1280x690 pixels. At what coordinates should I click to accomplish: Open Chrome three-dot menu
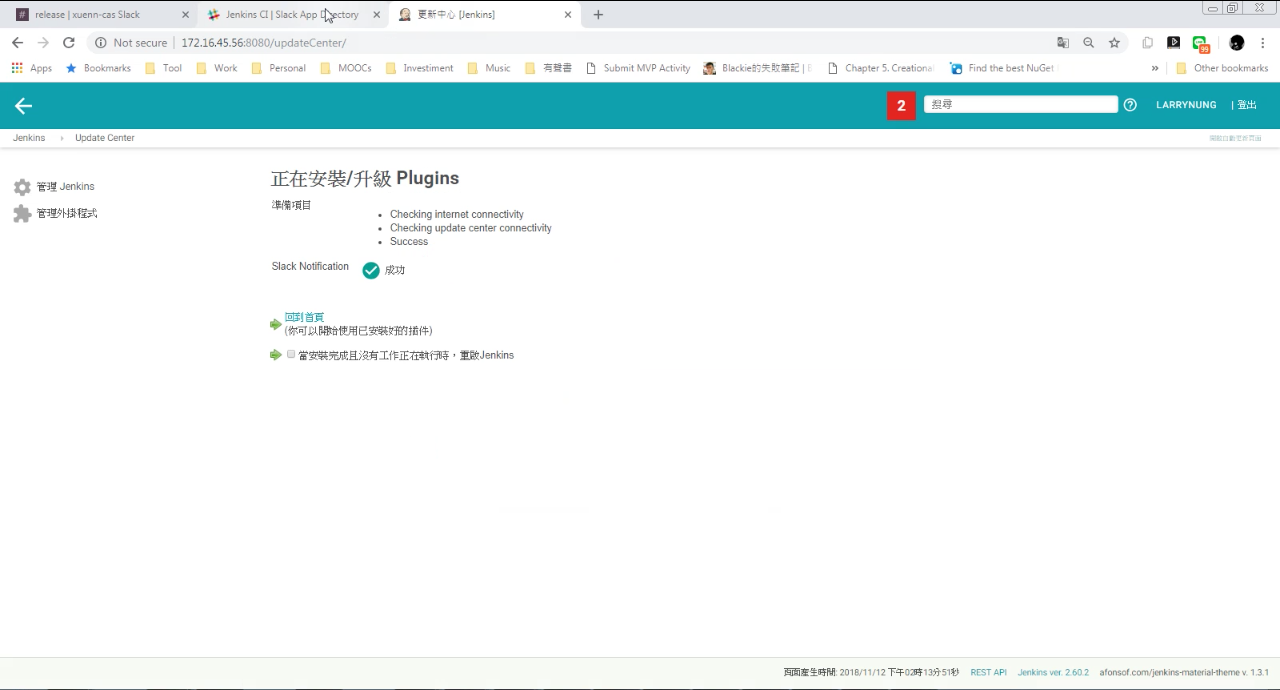(x=1263, y=43)
